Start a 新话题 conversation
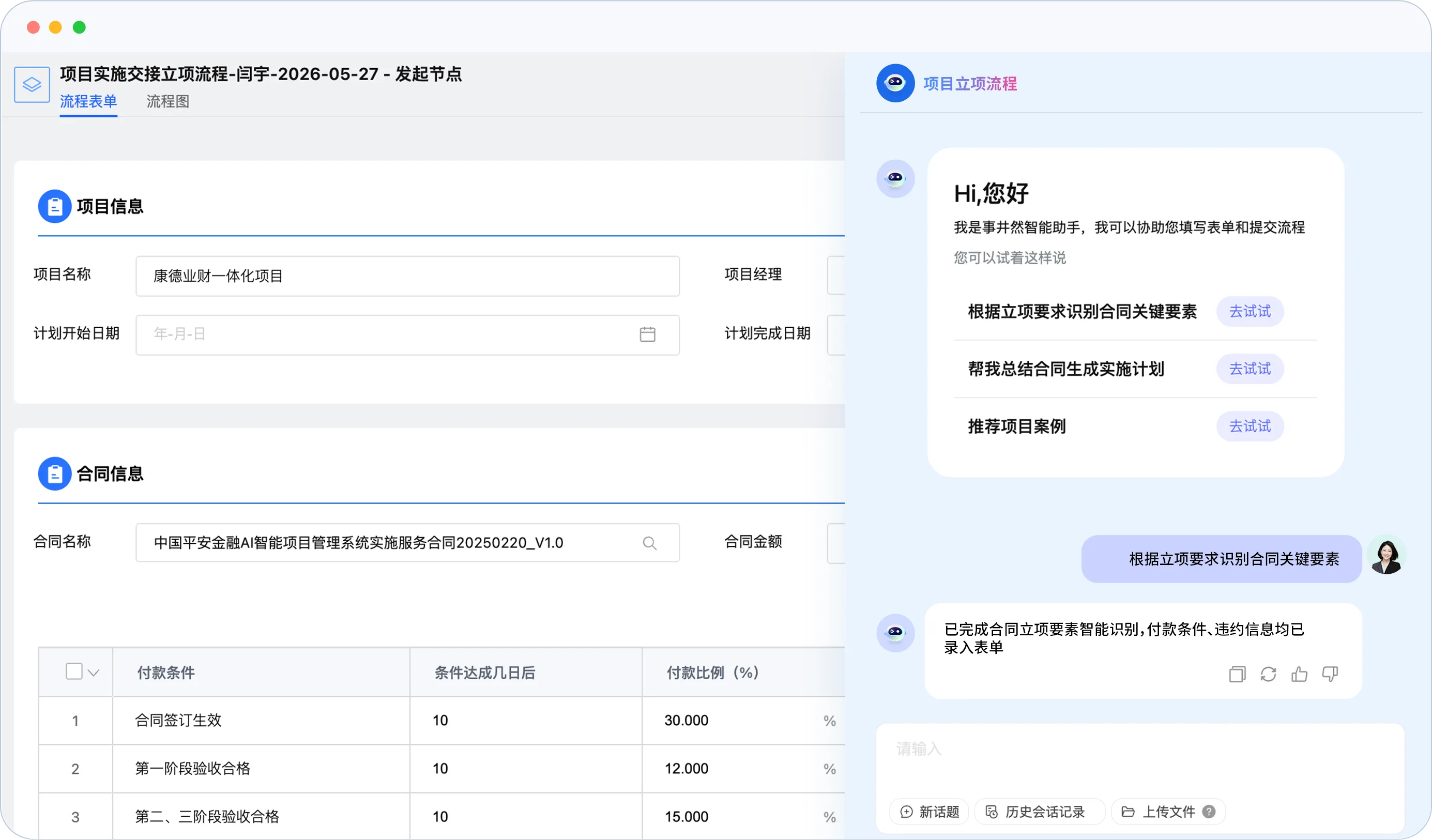1432x840 pixels. [x=930, y=812]
